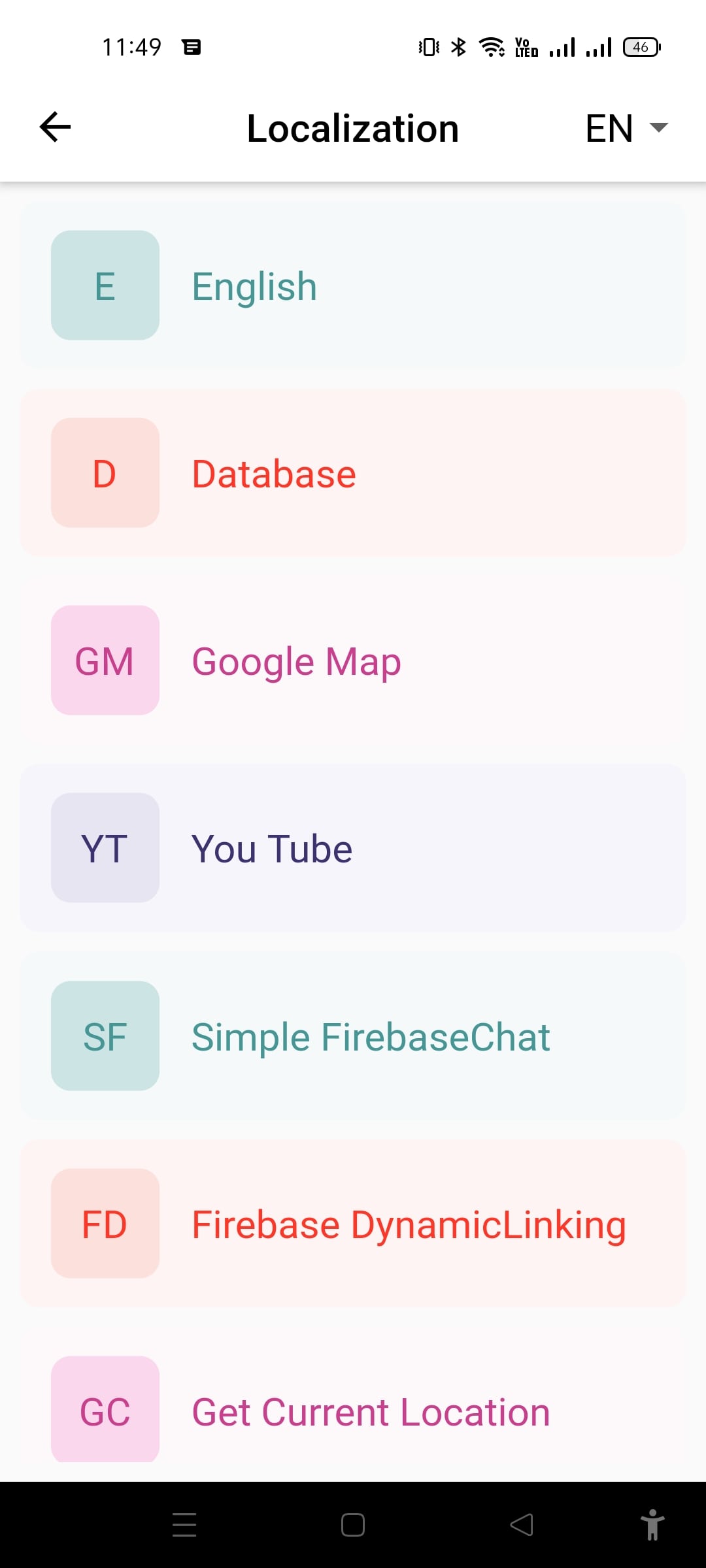Open Firebase DynamicLinking entry

pyautogui.click(x=409, y=1224)
